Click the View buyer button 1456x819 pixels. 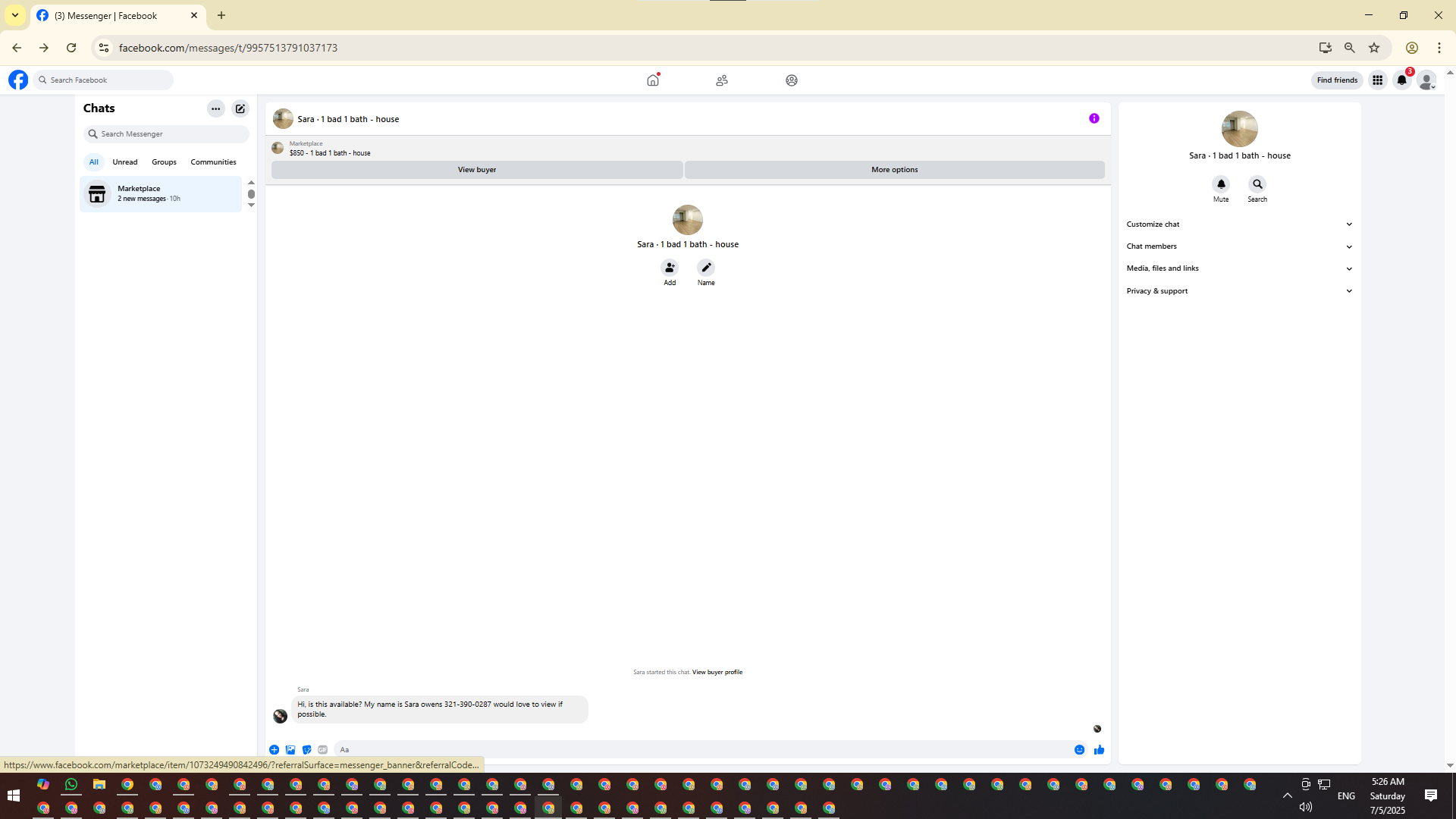[477, 170]
